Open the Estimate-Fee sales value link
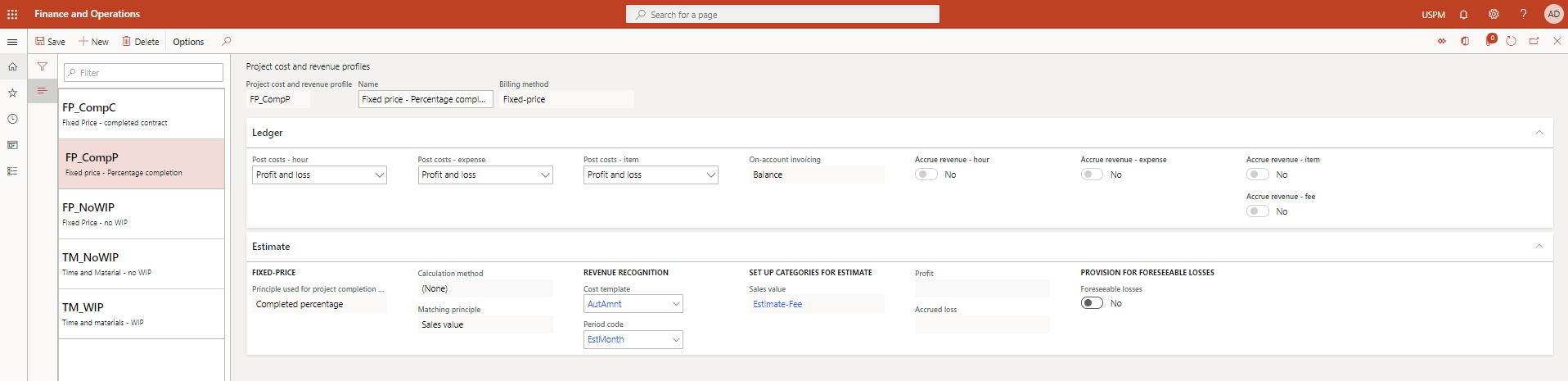This screenshot has height=381, width=1568. pyautogui.click(x=777, y=304)
